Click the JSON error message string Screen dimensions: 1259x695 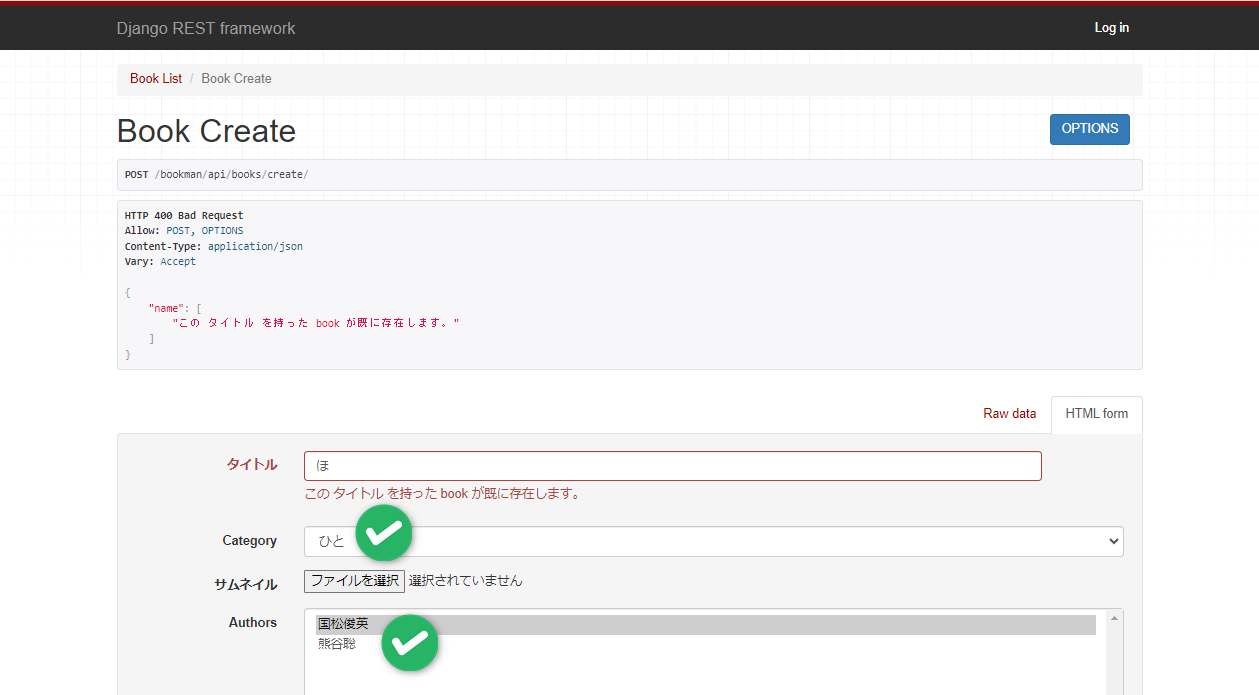pos(315,324)
